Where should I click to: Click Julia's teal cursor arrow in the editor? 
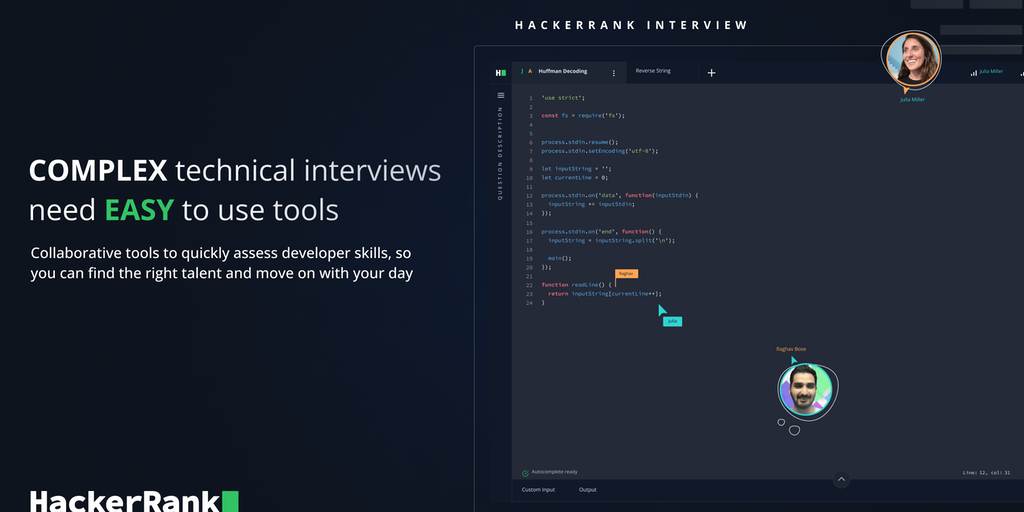(x=662, y=310)
